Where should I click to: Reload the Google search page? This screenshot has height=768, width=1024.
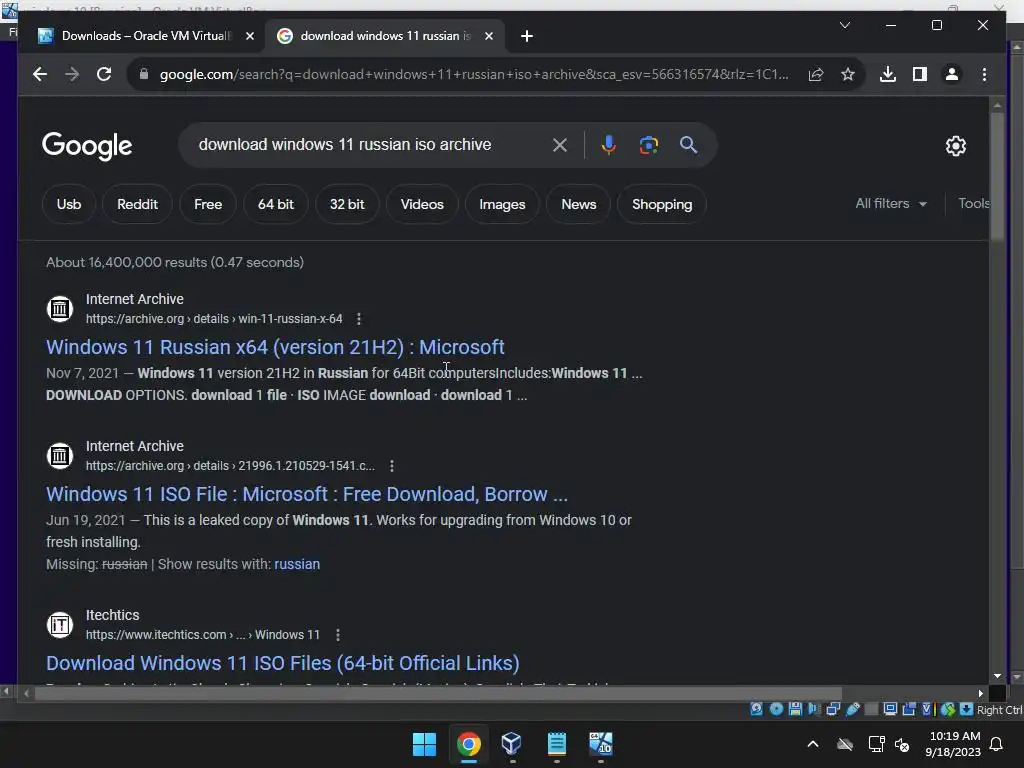coord(104,74)
